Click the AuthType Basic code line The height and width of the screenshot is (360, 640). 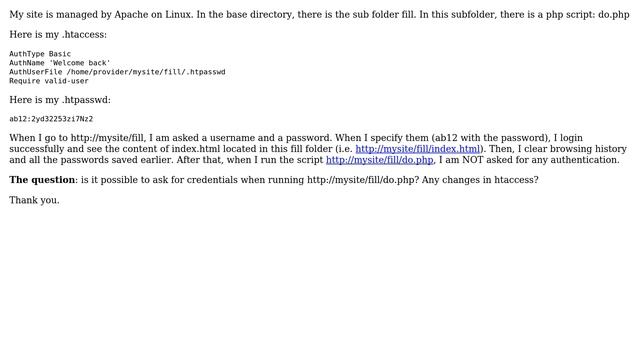pyautogui.click(x=40, y=54)
